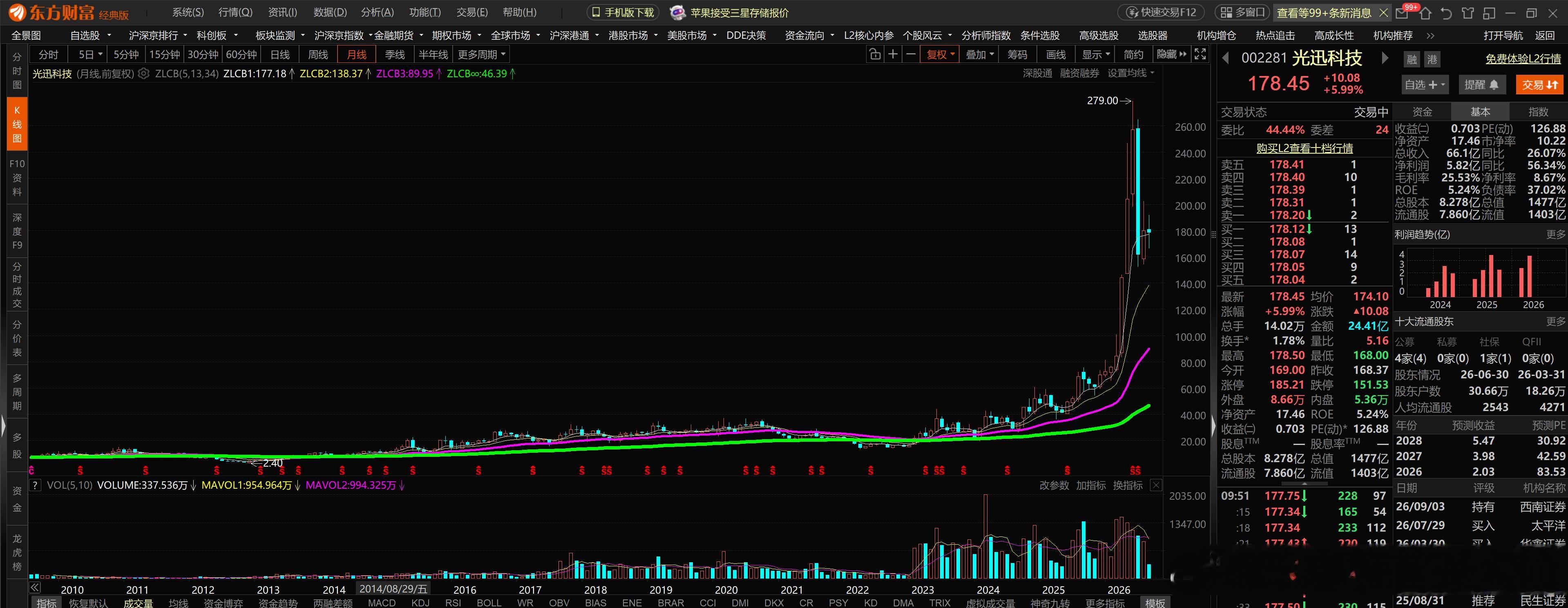Image resolution: width=1568 pixels, height=608 pixels.
Task: Open 龙虎榜 in left sidebar
Action: pyautogui.click(x=17, y=552)
